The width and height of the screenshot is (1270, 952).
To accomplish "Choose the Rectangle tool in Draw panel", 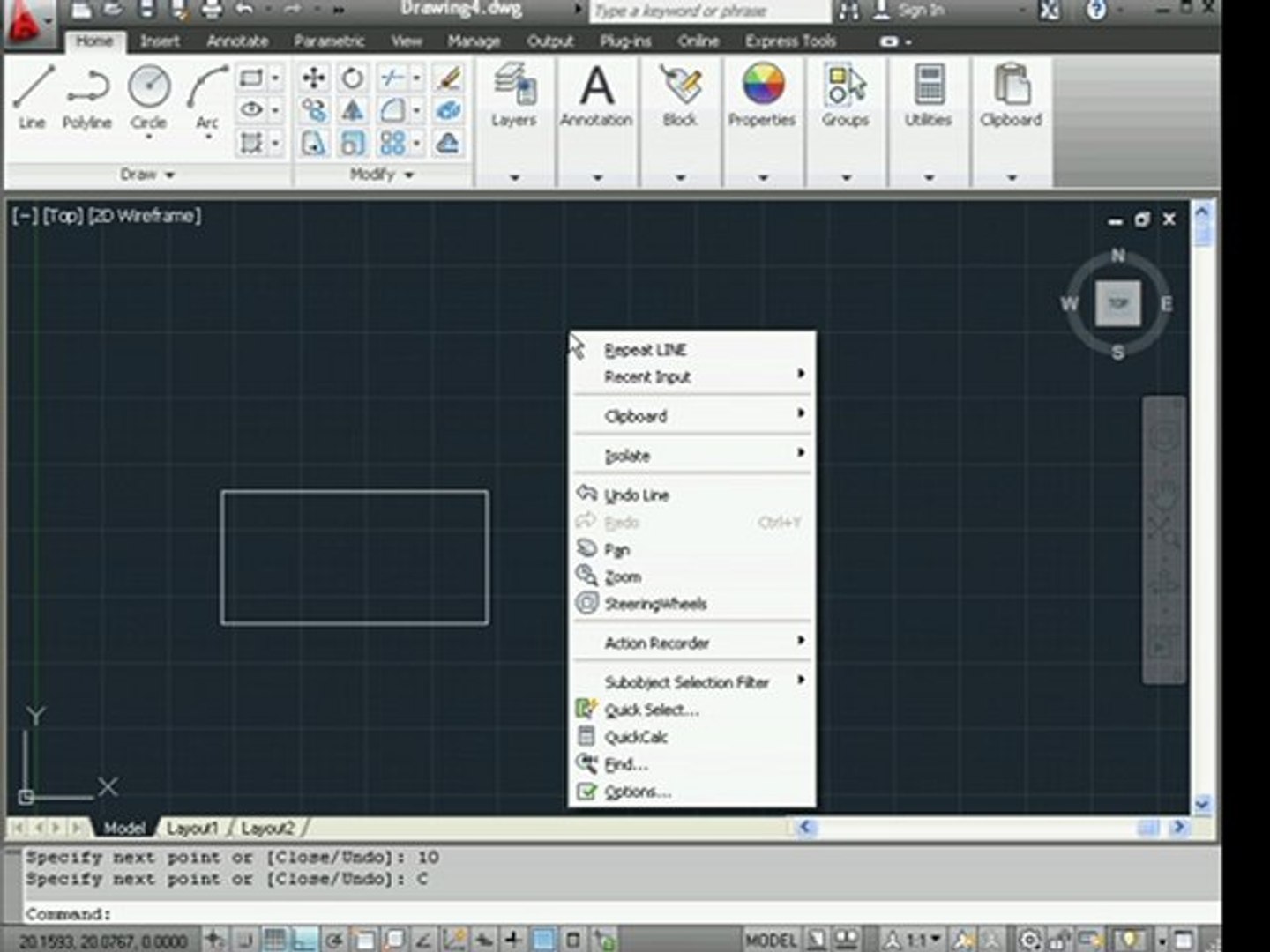I will tap(251, 78).
